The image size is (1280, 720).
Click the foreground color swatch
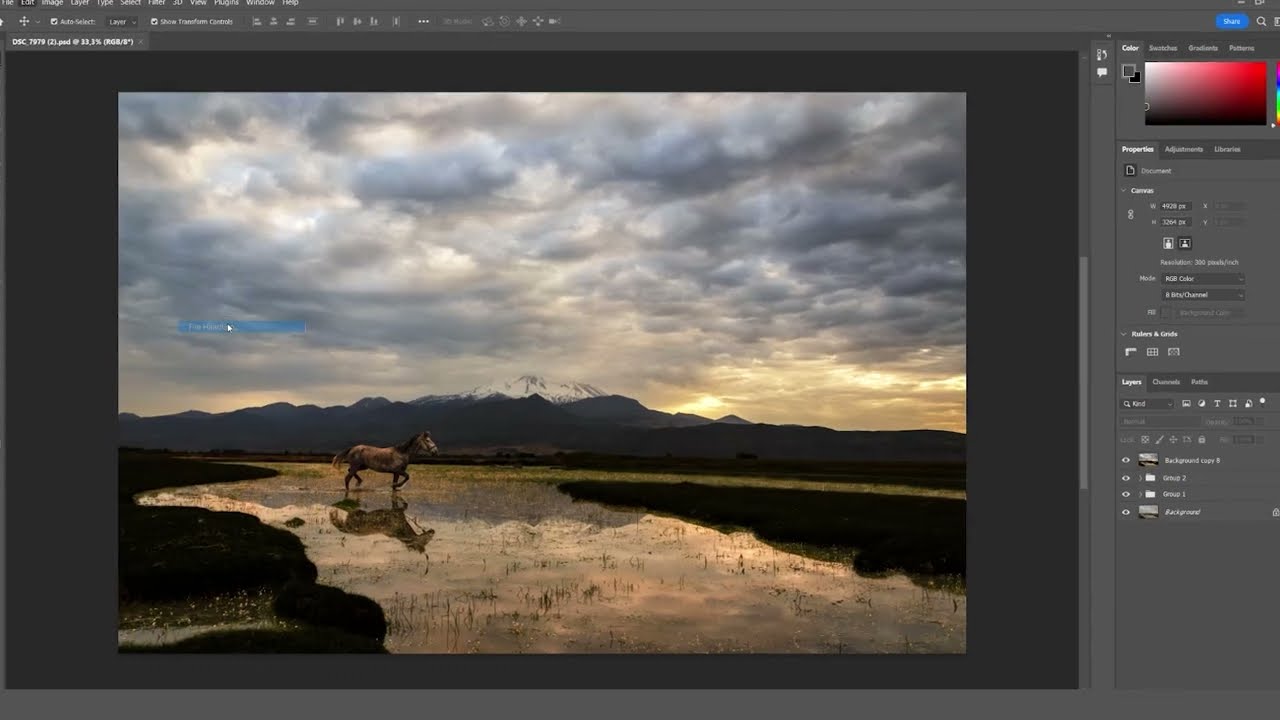tap(1128, 71)
